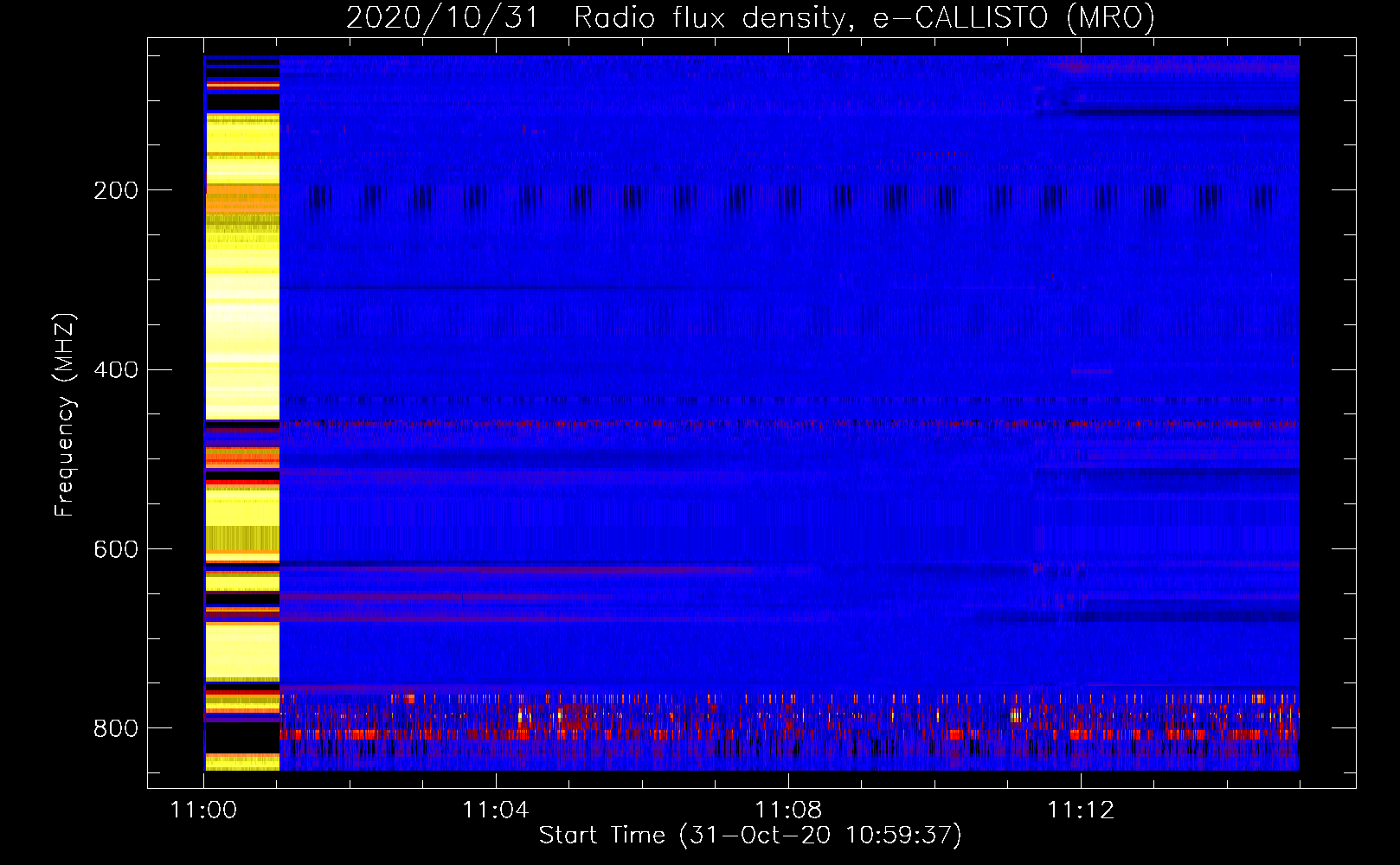Click the "11:08" time tick label

(788, 811)
